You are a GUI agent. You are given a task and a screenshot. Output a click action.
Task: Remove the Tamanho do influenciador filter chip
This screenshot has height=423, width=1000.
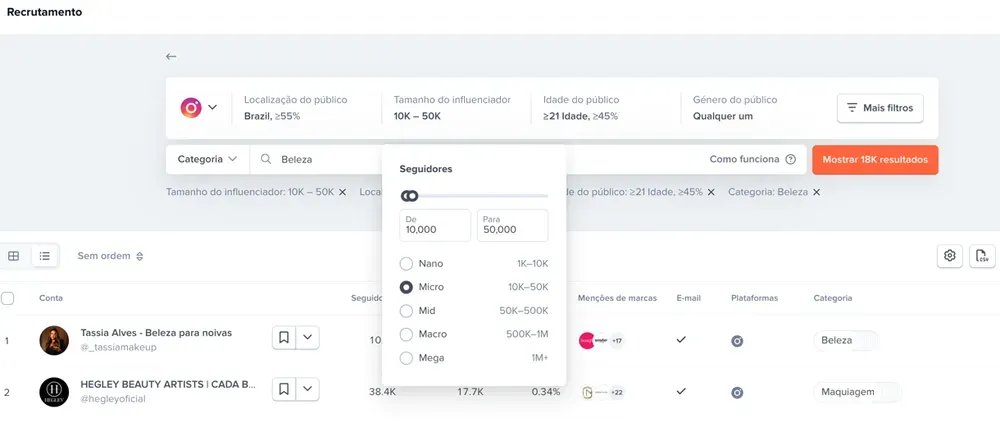[342, 191]
